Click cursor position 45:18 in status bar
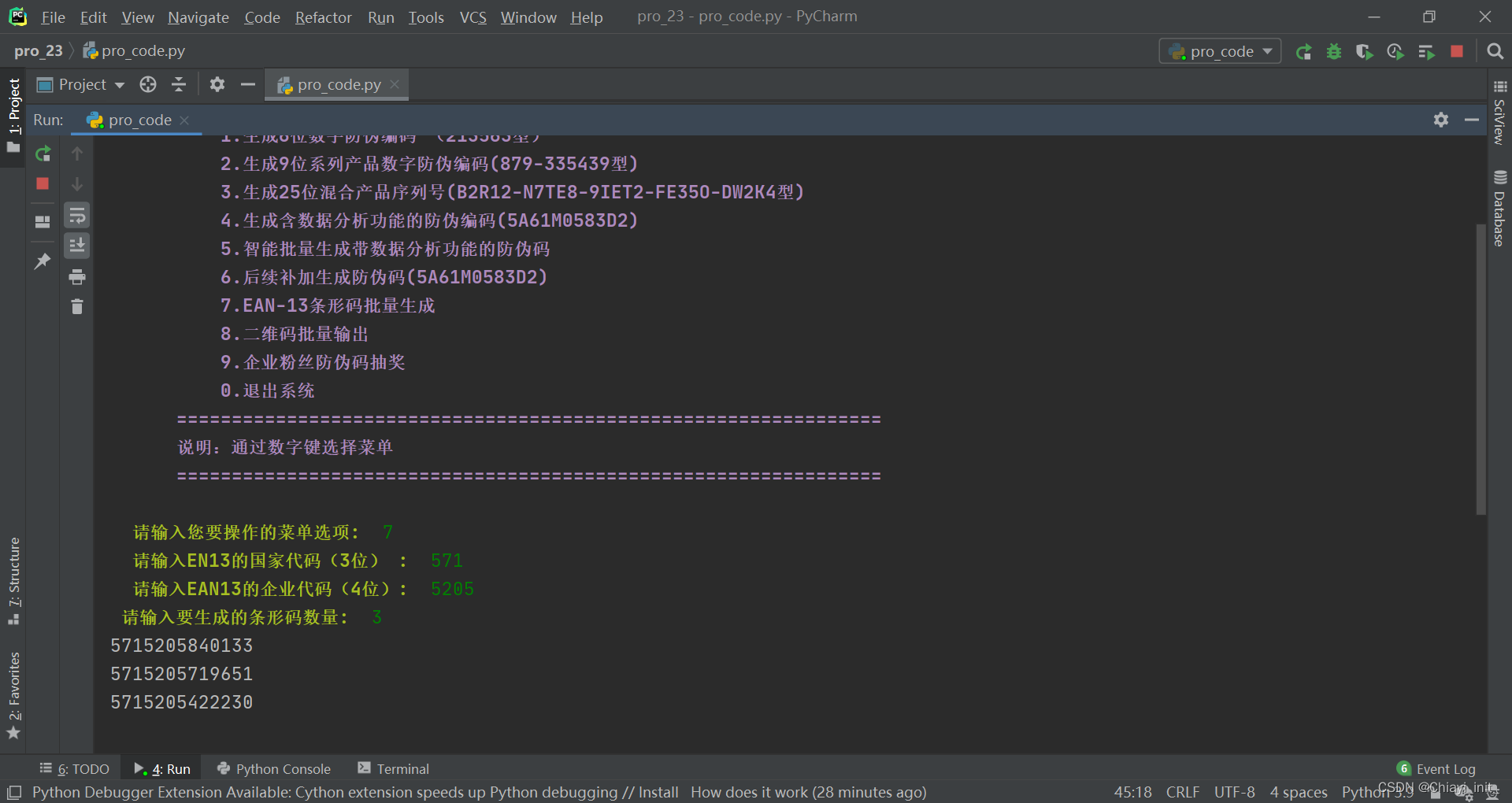 (1133, 792)
